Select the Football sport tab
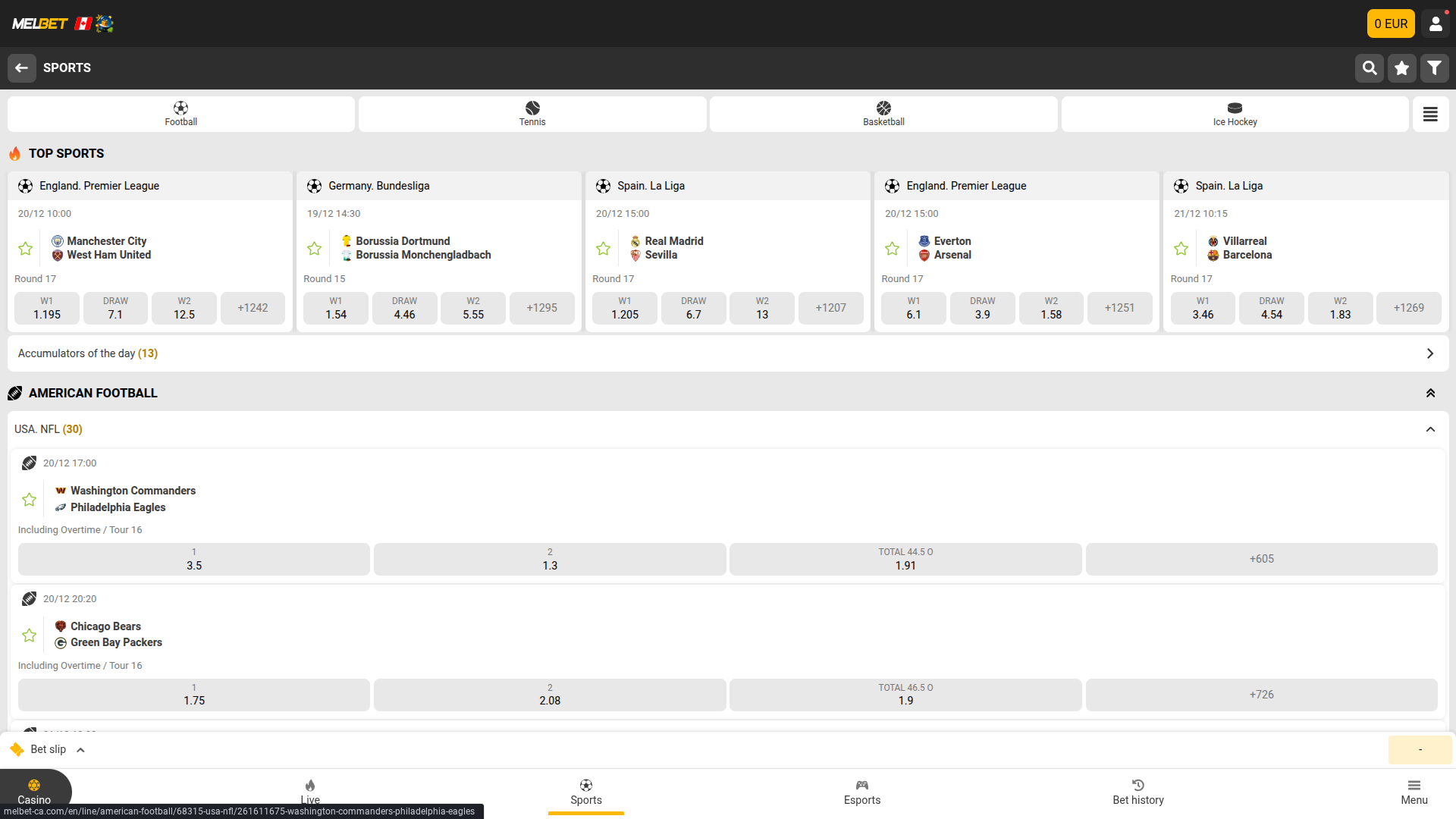This screenshot has height=819, width=1456. coord(181,114)
